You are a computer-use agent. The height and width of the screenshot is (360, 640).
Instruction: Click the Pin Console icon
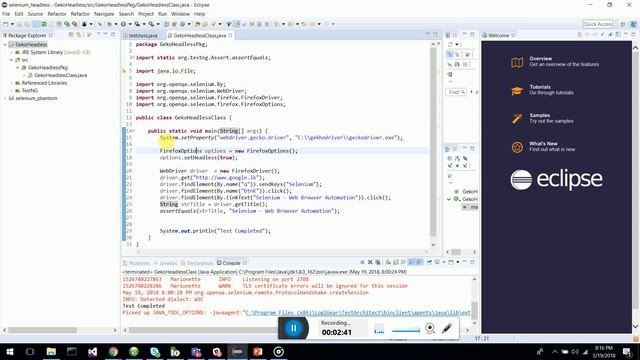point(429,262)
